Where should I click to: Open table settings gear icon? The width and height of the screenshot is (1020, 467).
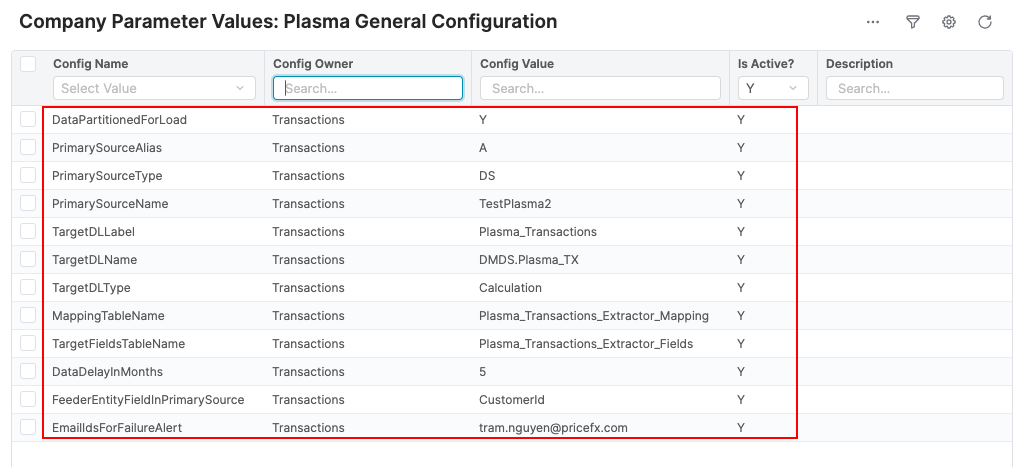pyautogui.click(x=949, y=22)
